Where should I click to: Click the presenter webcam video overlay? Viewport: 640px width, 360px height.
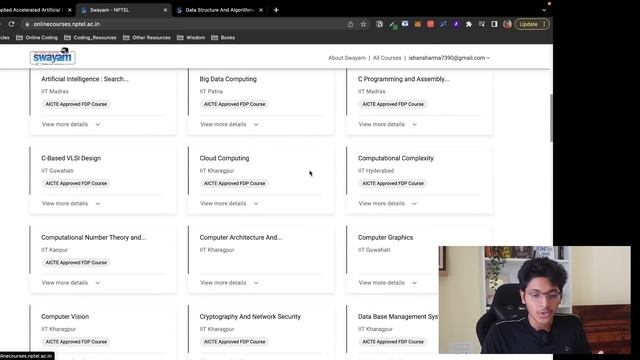pyautogui.click(x=535, y=300)
